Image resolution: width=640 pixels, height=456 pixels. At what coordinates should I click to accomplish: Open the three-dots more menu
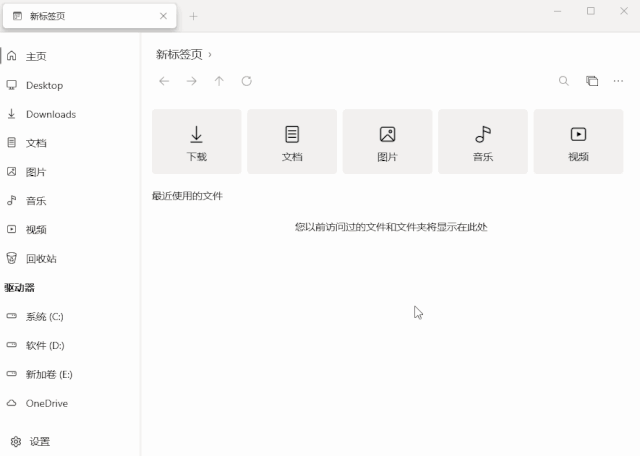pos(618,81)
